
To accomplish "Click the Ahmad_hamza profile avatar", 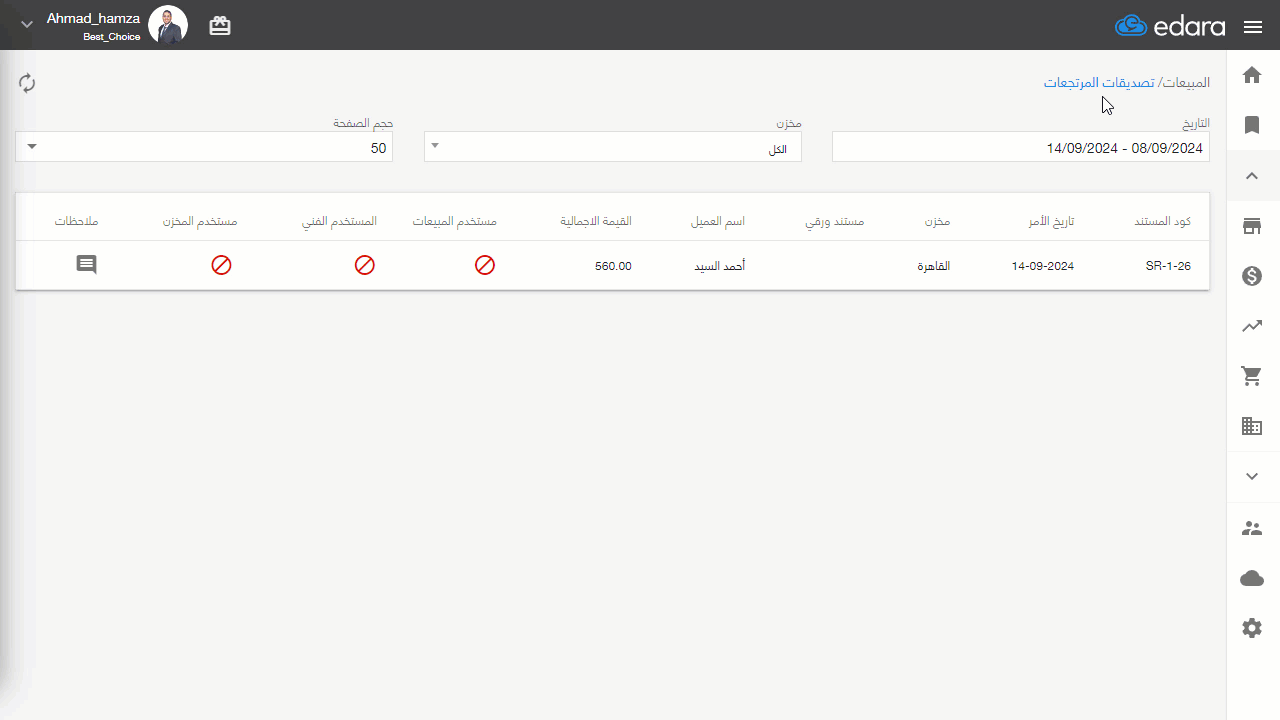I will click(x=168, y=25).
